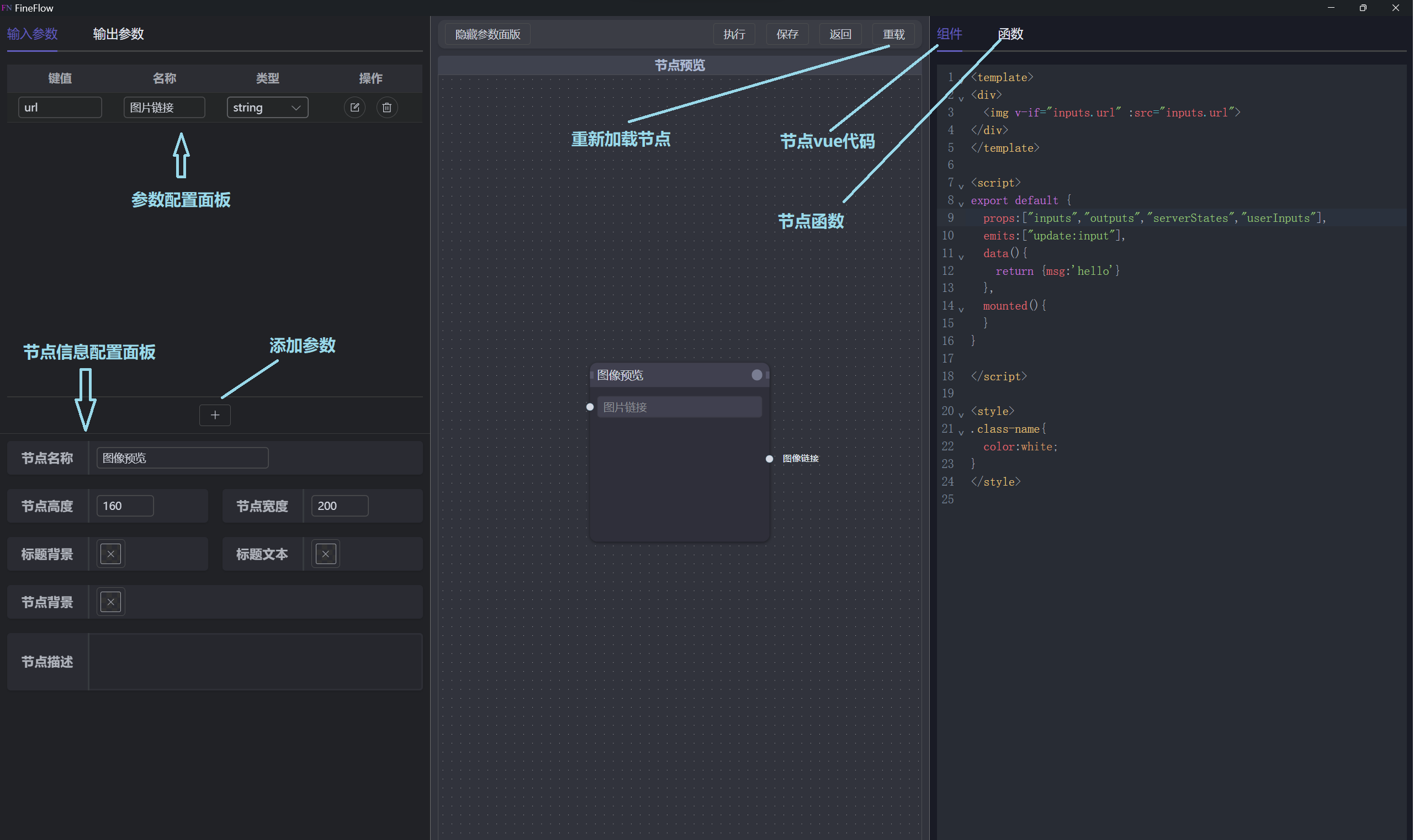Click the 图片链接 input inside the preview node
This screenshot has width=1414, height=840.
click(680, 407)
